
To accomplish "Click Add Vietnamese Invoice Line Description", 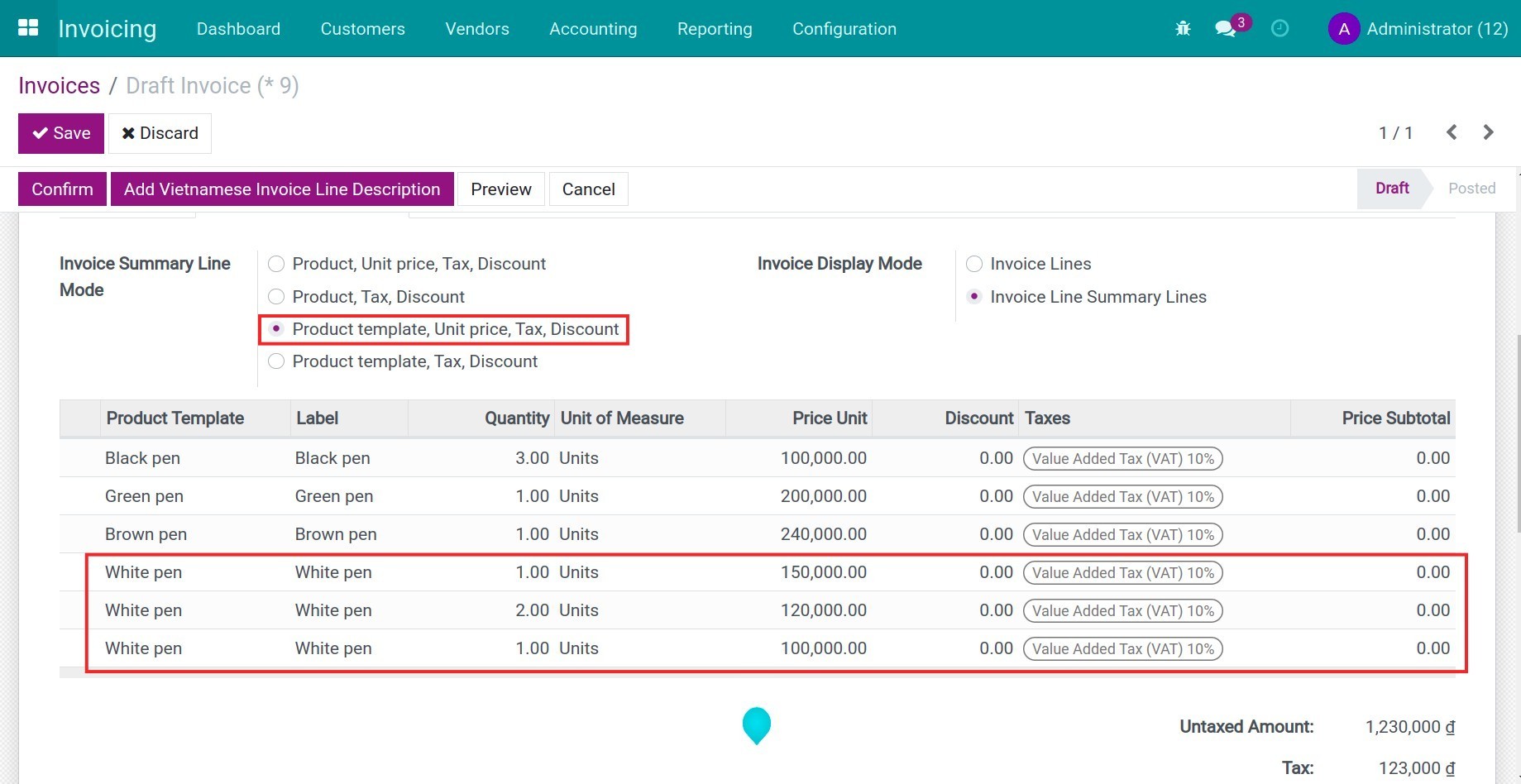I will coord(282,189).
